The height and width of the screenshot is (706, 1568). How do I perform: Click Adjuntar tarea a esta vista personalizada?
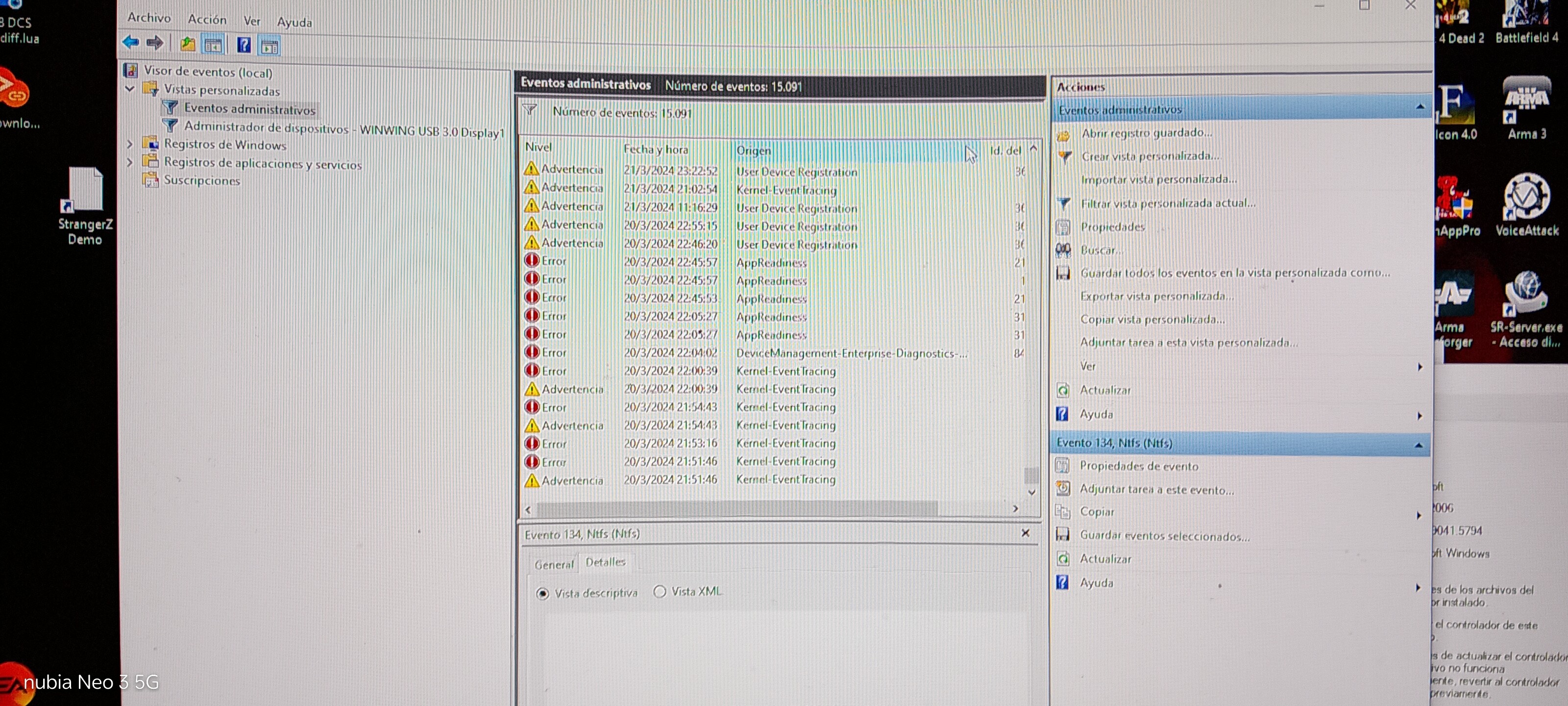click(x=1189, y=342)
